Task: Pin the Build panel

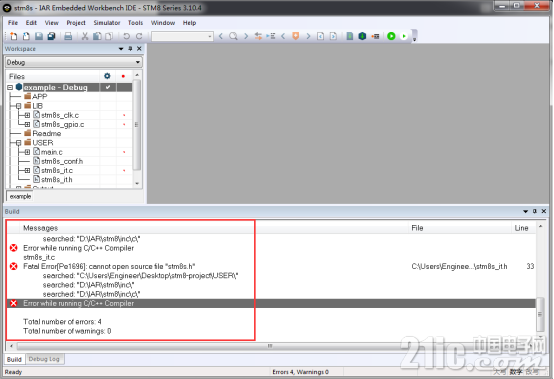Action: (x=535, y=211)
